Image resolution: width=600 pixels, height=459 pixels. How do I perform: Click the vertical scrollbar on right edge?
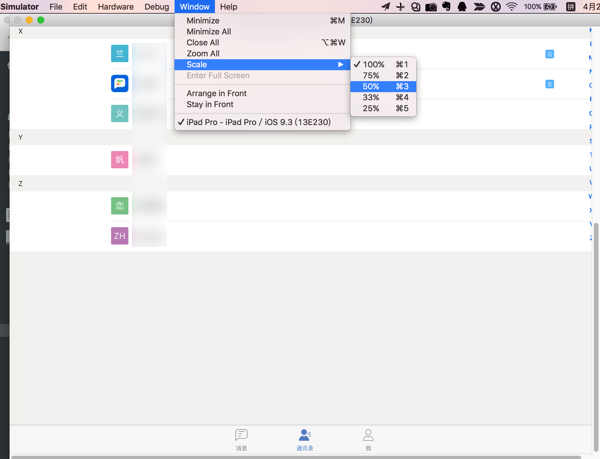coord(596,337)
